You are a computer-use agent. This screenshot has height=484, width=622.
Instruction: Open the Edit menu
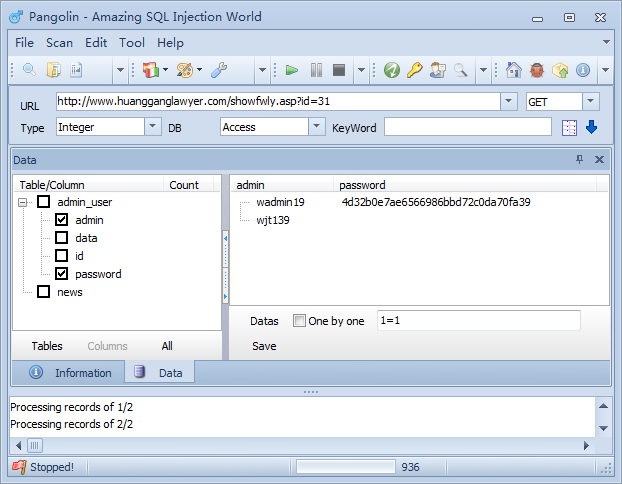tap(96, 42)
